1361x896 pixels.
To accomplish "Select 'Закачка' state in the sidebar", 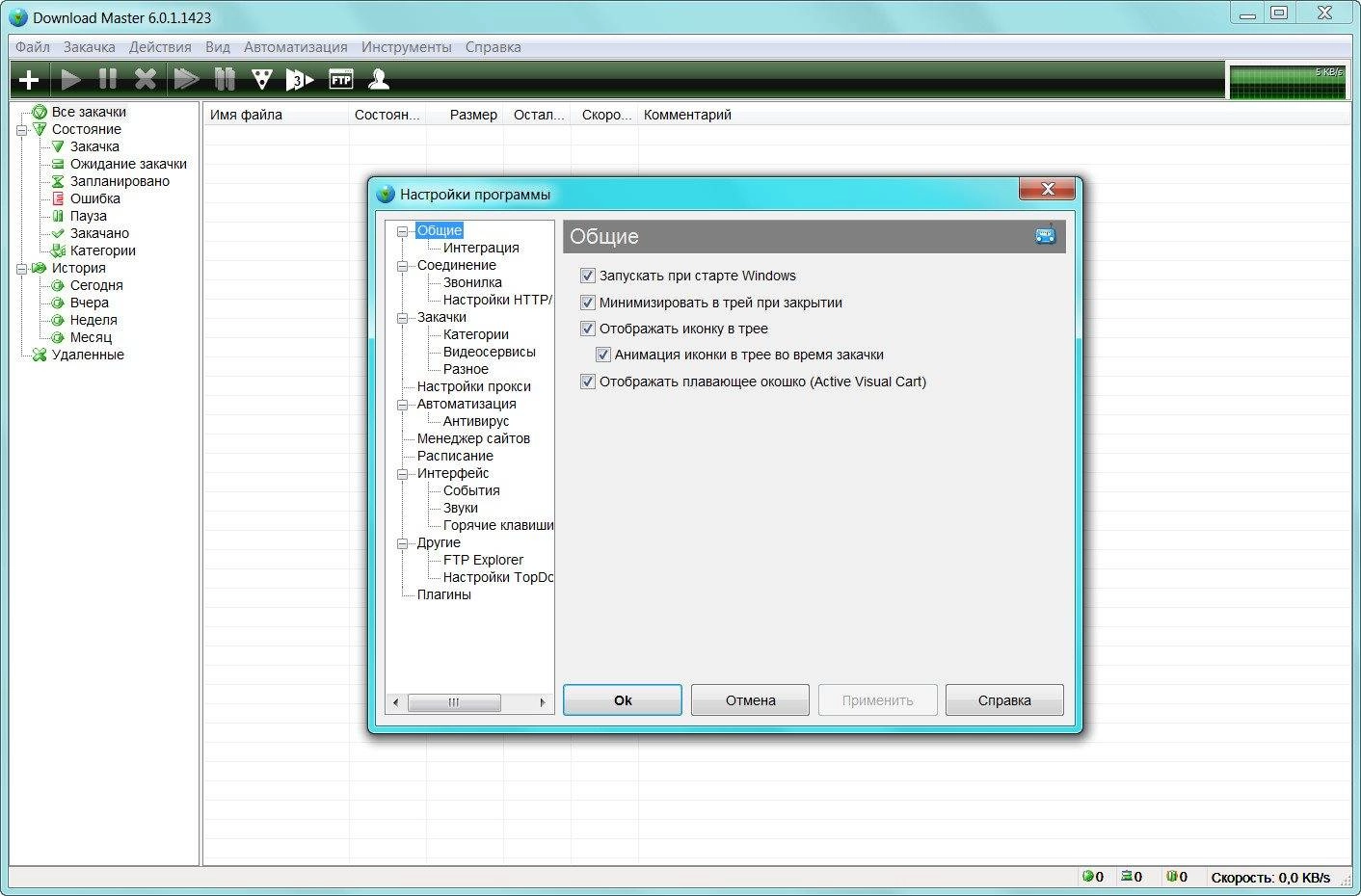I will [94, 146].
